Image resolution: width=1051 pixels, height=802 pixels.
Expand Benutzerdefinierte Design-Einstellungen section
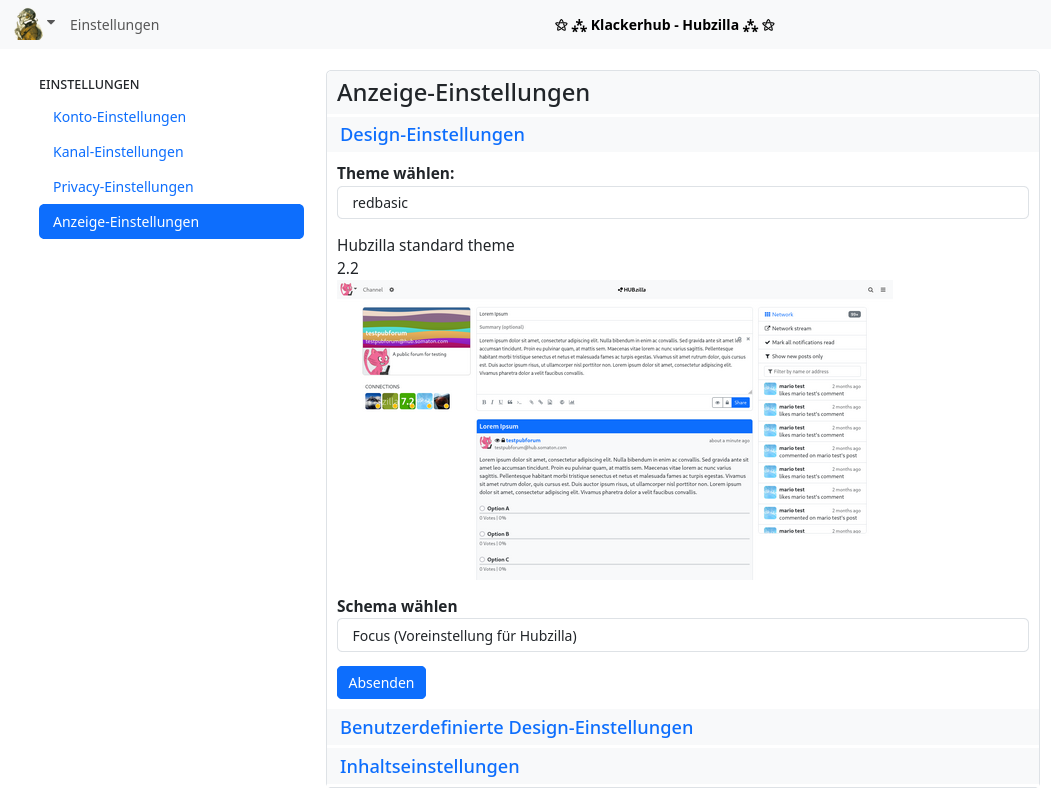[x=516, y=727]
